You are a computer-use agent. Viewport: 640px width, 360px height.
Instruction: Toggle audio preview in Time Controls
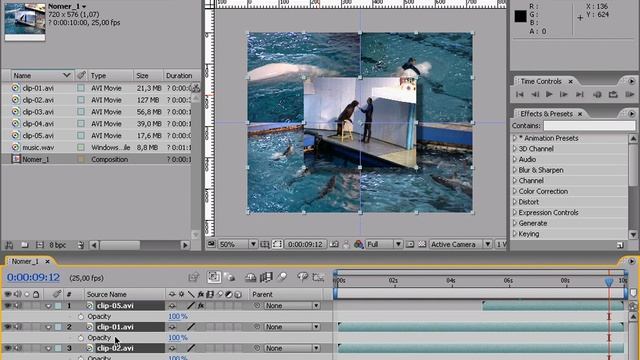597,94
